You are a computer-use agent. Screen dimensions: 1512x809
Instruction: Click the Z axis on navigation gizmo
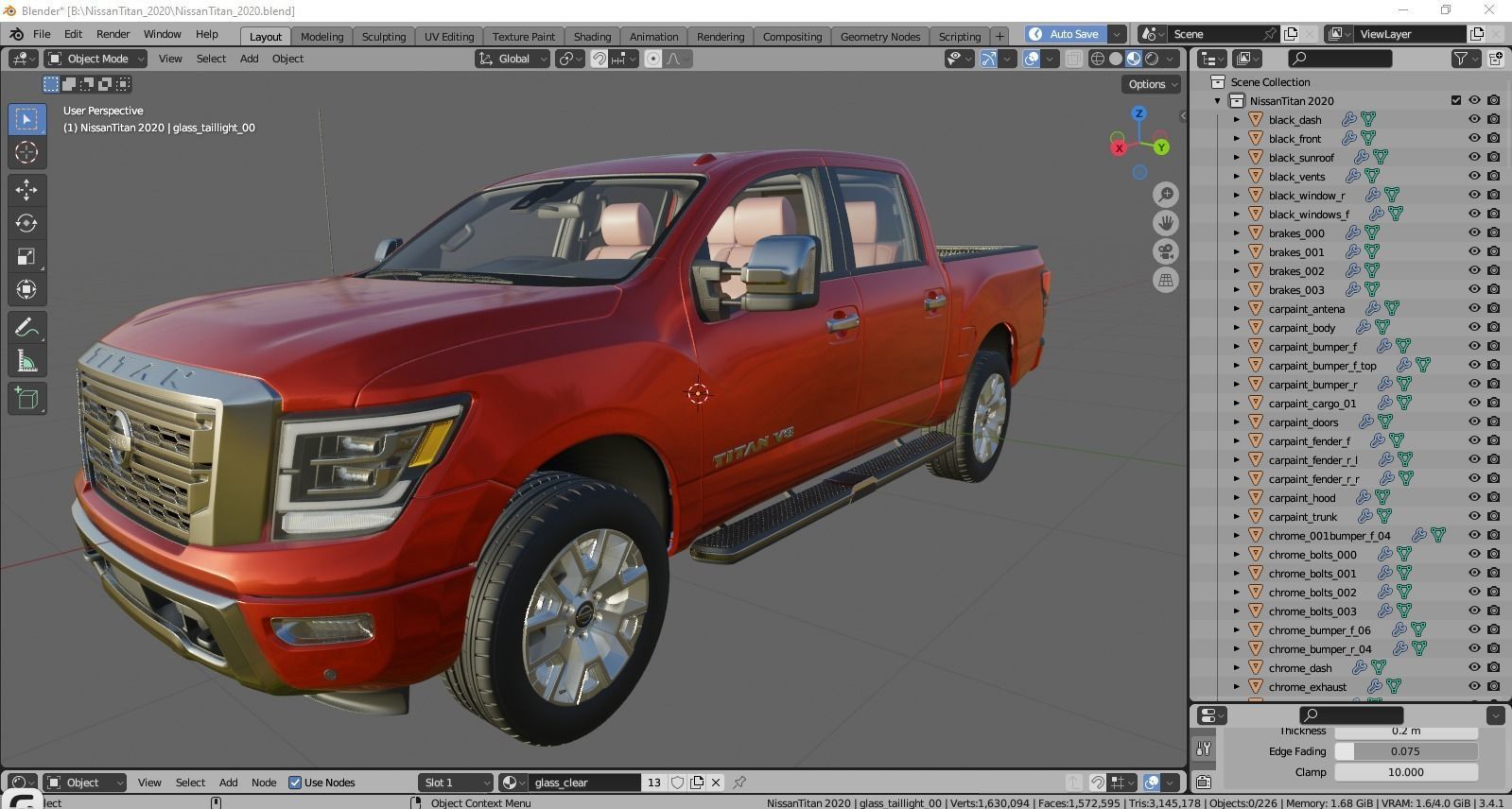(1139, 113)
